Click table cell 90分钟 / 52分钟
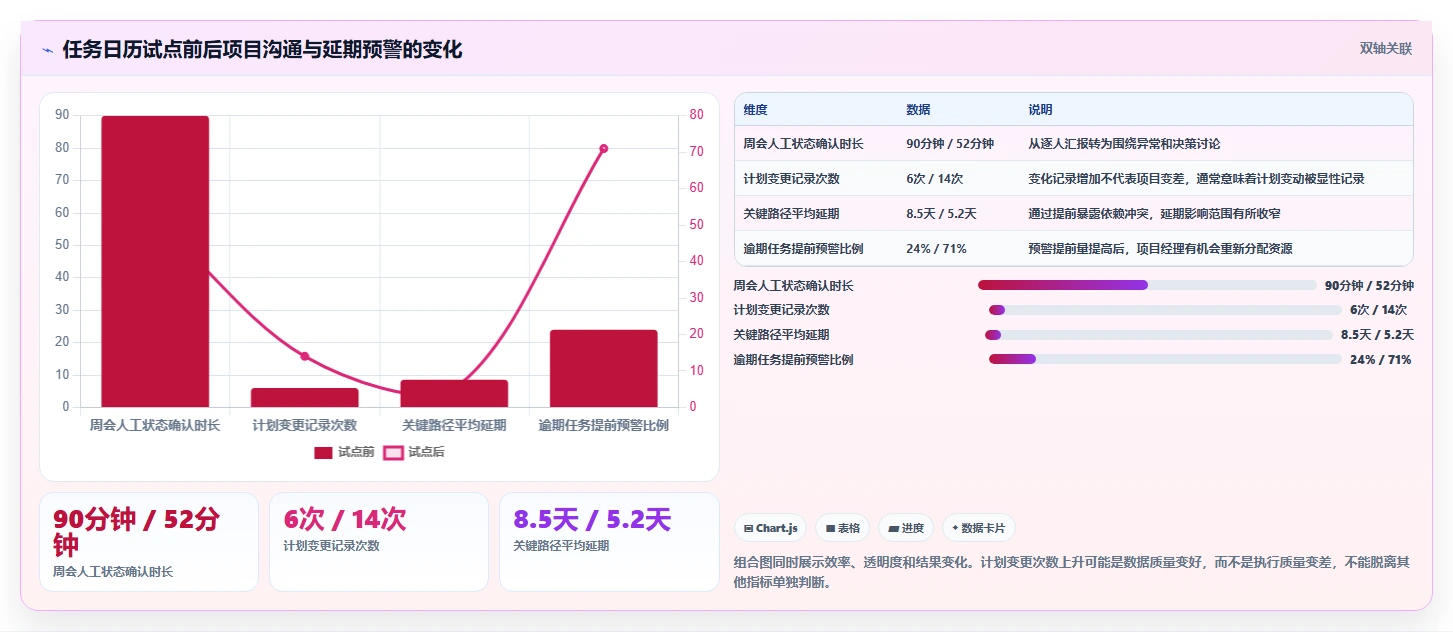This screenshot has width=1453, height=632. click(950, 144)
